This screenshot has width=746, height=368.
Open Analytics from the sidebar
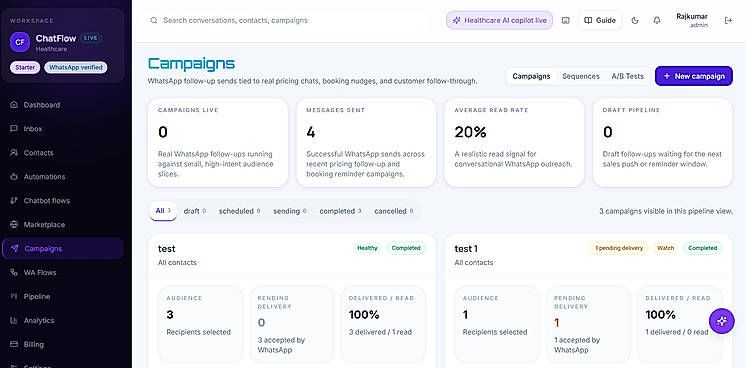62,320
